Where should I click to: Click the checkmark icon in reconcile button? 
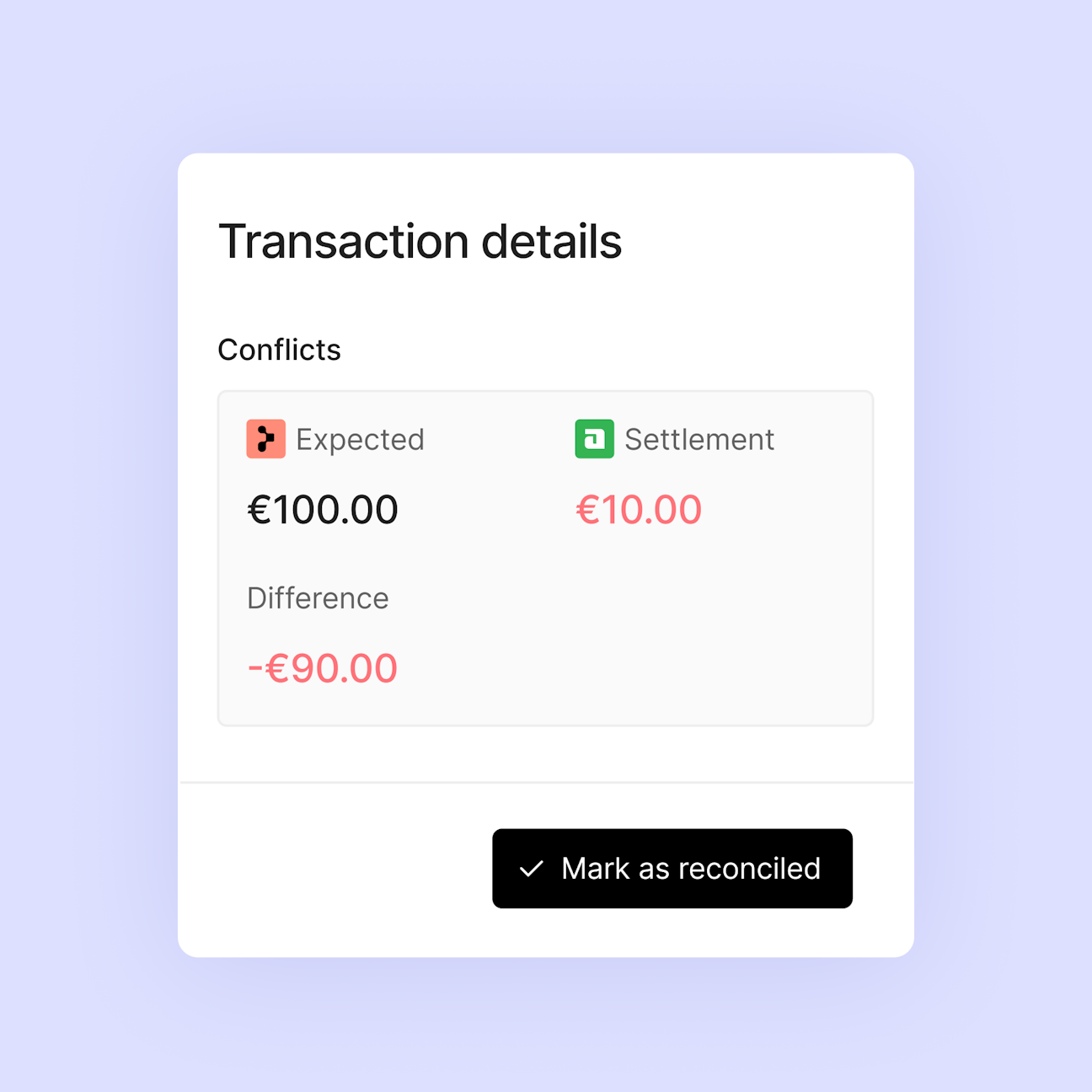tap(532, 869)
